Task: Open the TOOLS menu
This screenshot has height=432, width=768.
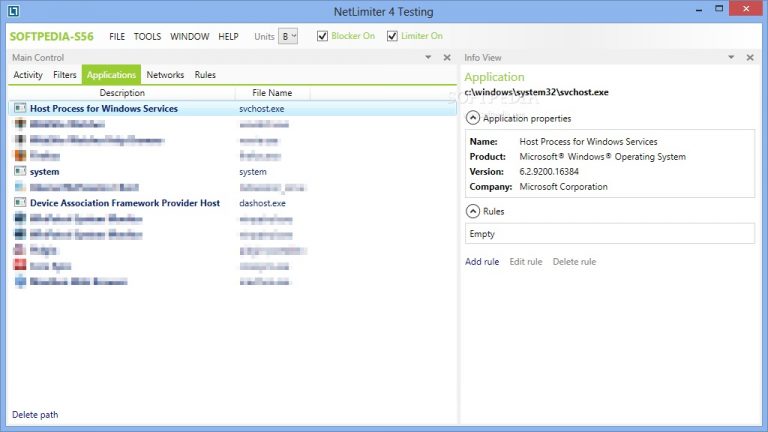Action: (147, 36)
